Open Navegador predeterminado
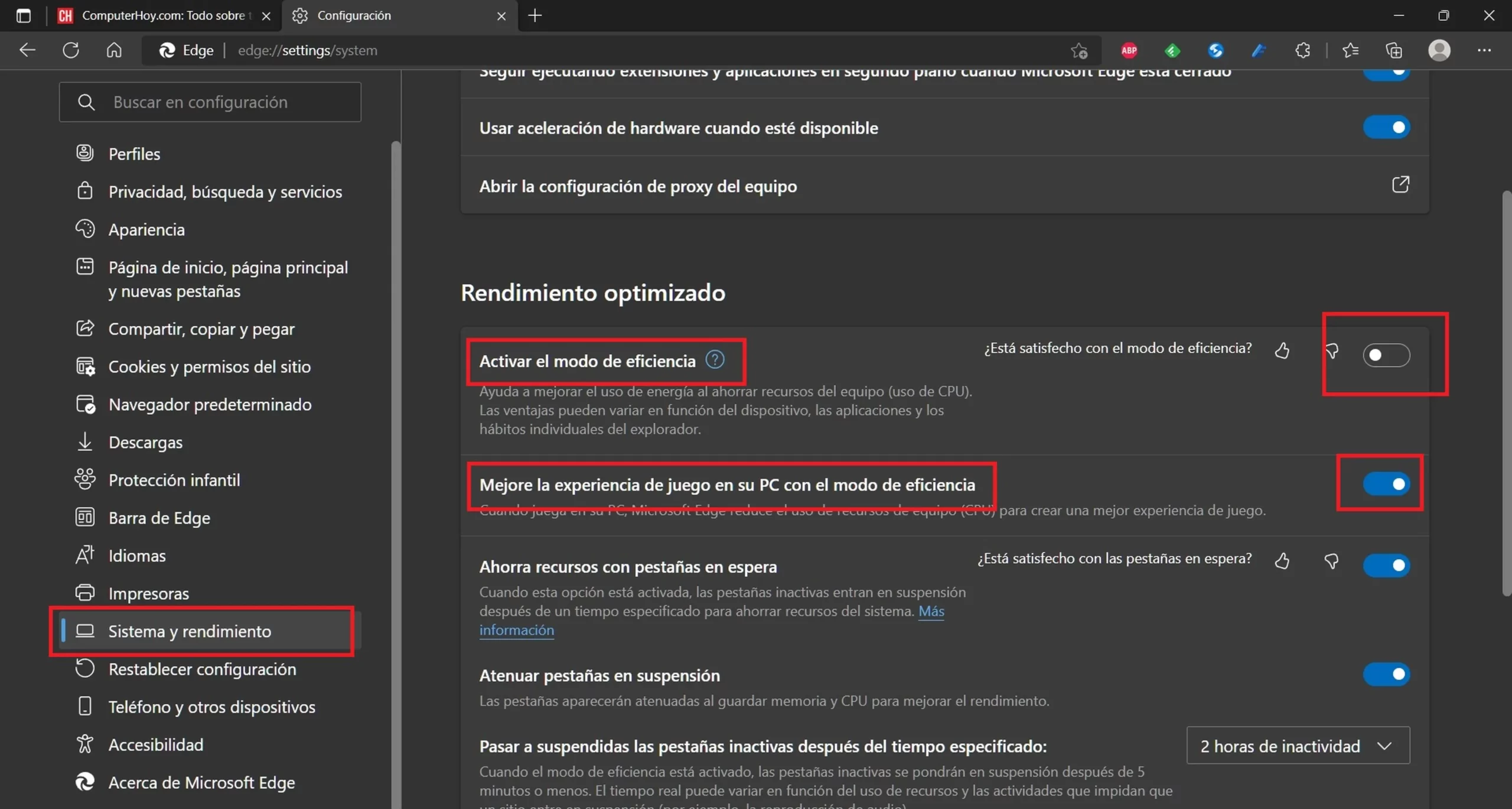Image resolution: width=1512 pixels, height=809 pixels. [x=210, y=404]
